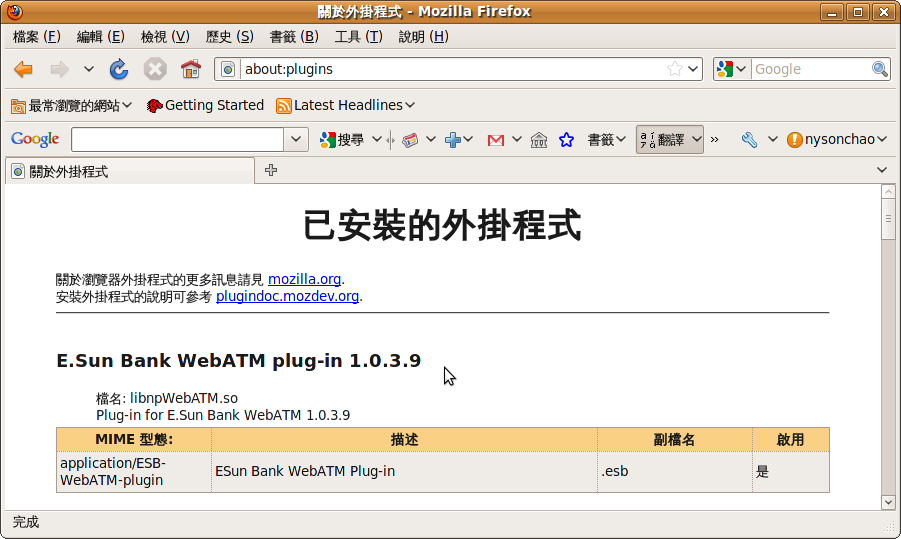
Task: Open Gmail icon on the Google Toolbar
Action: [x=495, y=140]
